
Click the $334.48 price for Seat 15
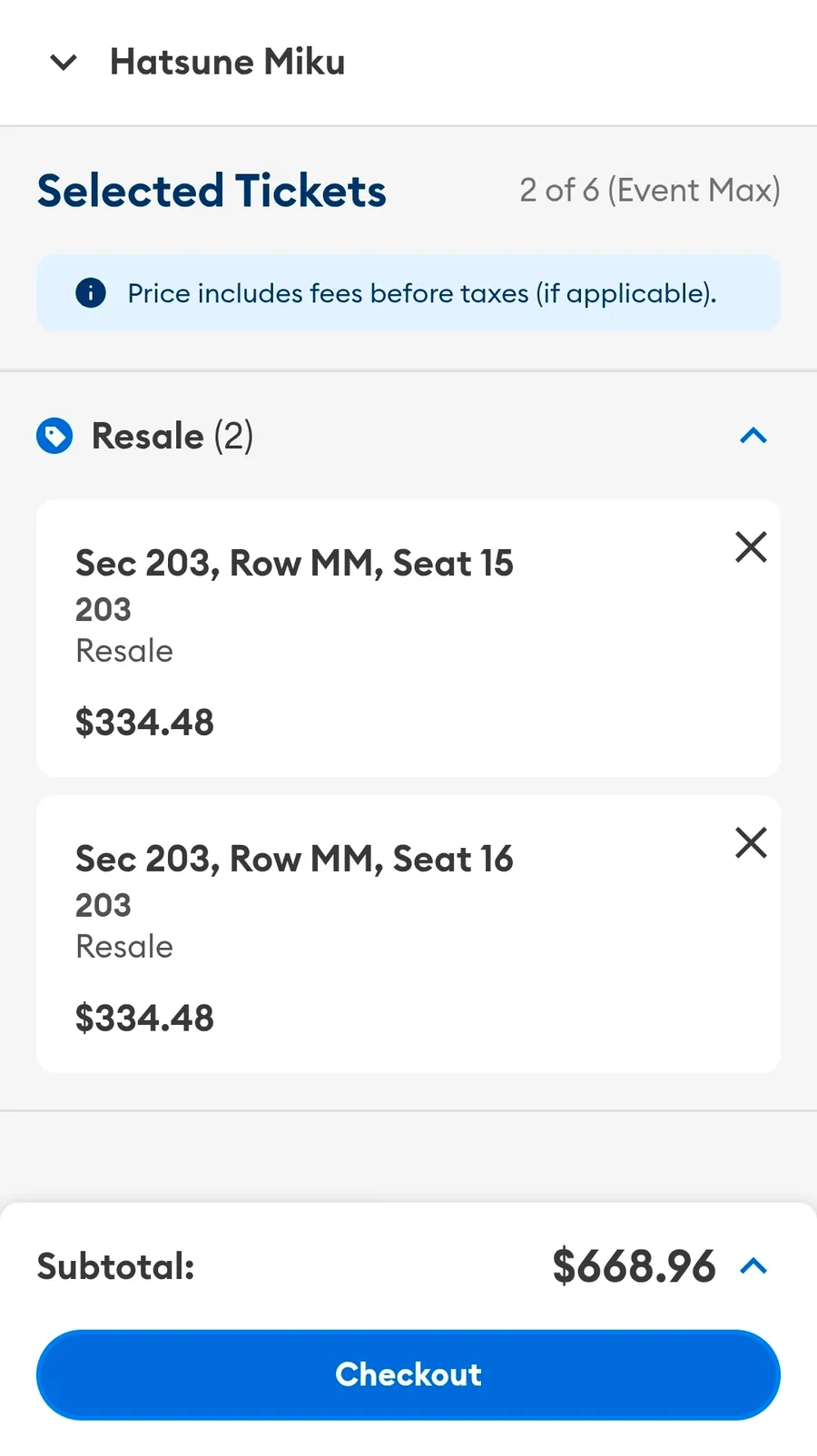tap(144, 723)
